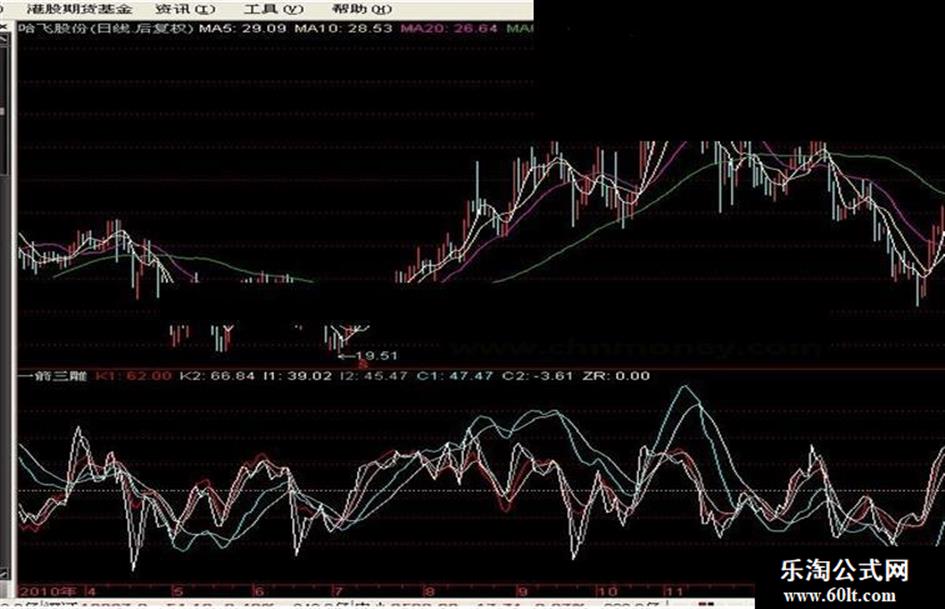Jump to month 8 on the time axis
Viewport: 945px width, 609px height.
point(429,592)
